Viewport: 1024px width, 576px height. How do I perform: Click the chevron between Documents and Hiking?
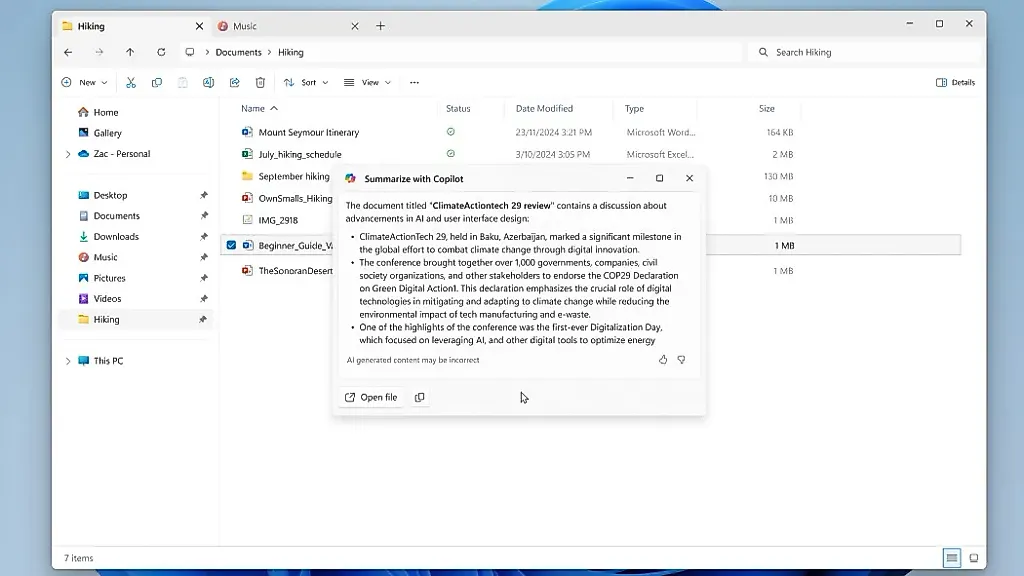269,52
